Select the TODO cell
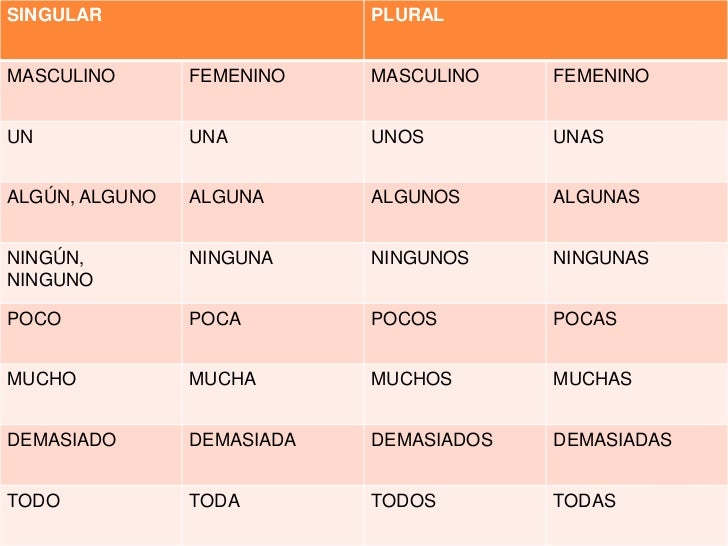This screenshot has height=546, width=728. 91,515
